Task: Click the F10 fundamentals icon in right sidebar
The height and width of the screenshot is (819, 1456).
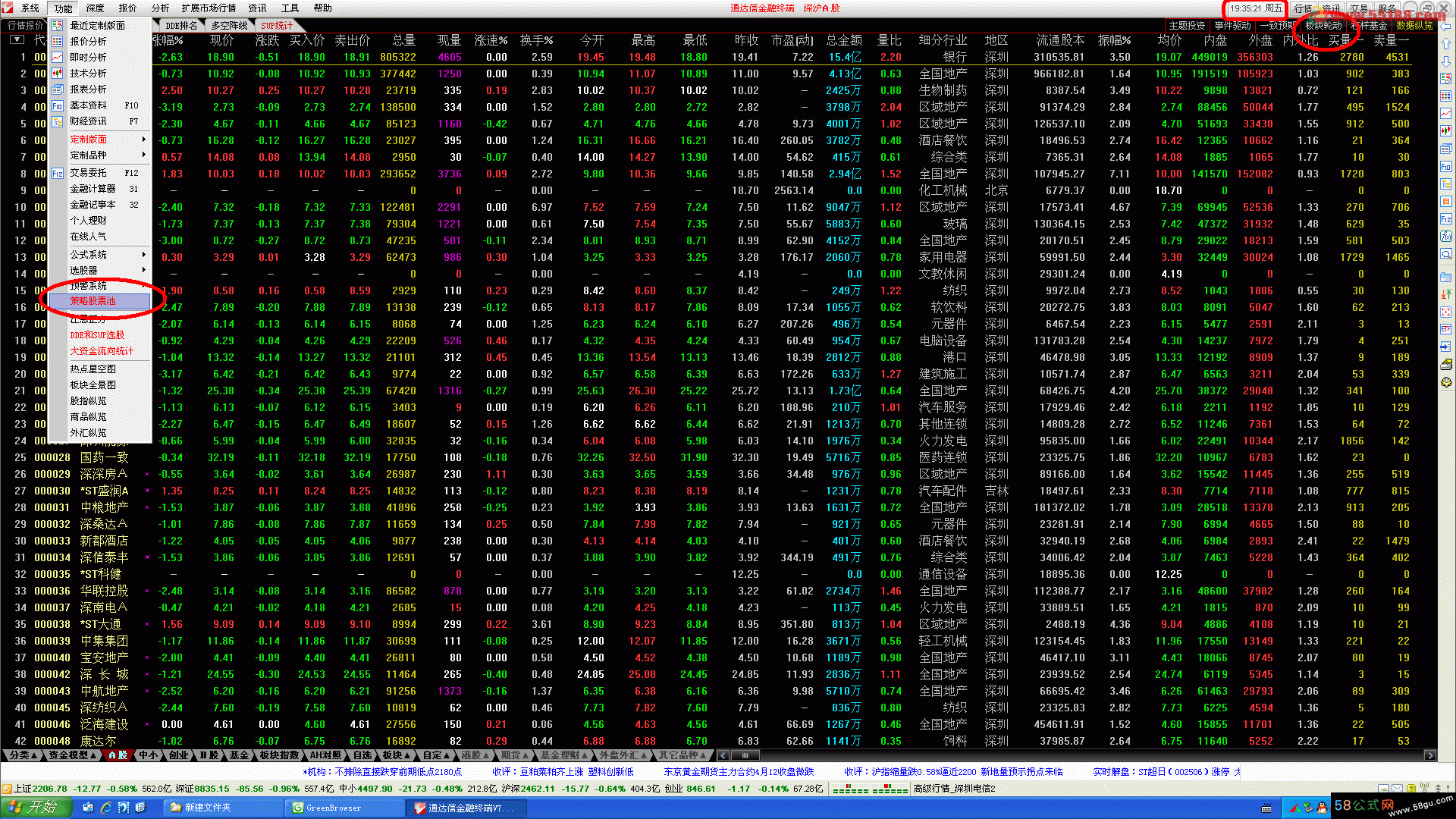Action: [x=1446, y=167]
